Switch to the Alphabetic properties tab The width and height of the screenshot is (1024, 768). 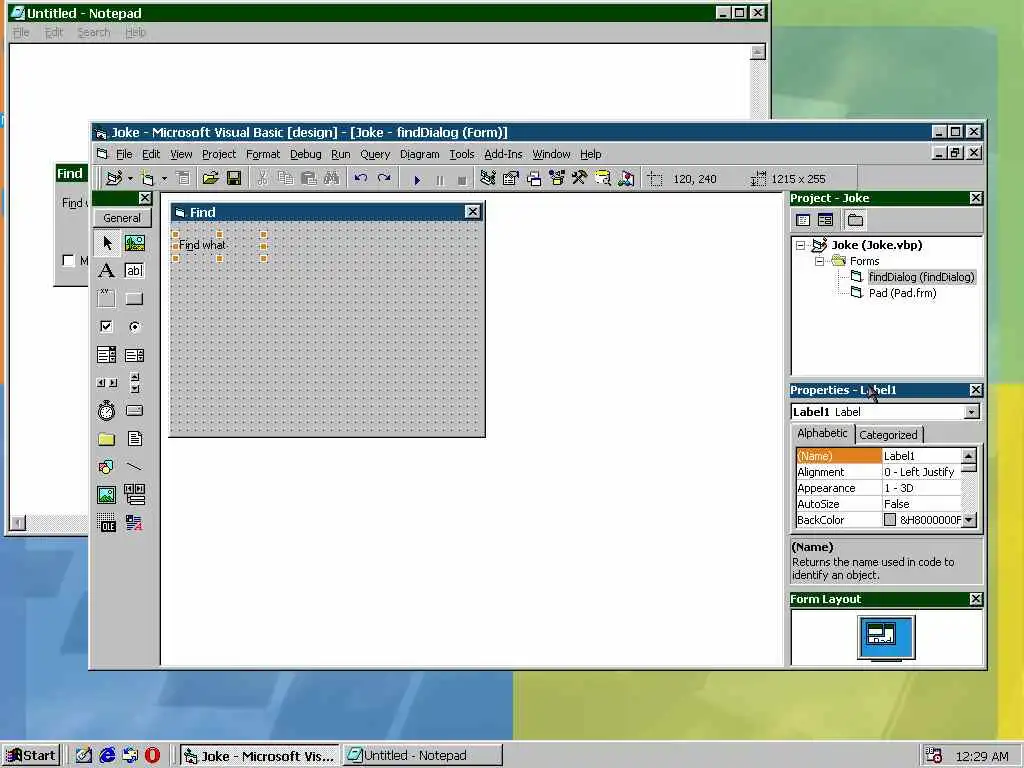(822, 434)
